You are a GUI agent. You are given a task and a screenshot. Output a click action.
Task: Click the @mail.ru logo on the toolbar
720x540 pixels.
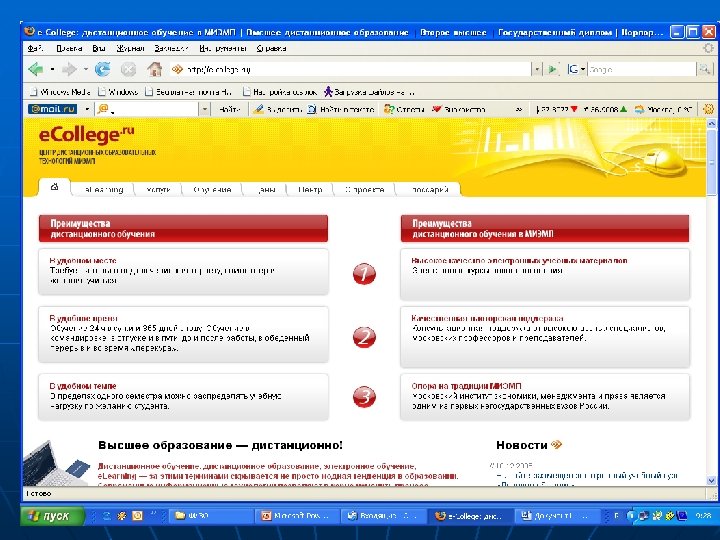coord(52,109)
